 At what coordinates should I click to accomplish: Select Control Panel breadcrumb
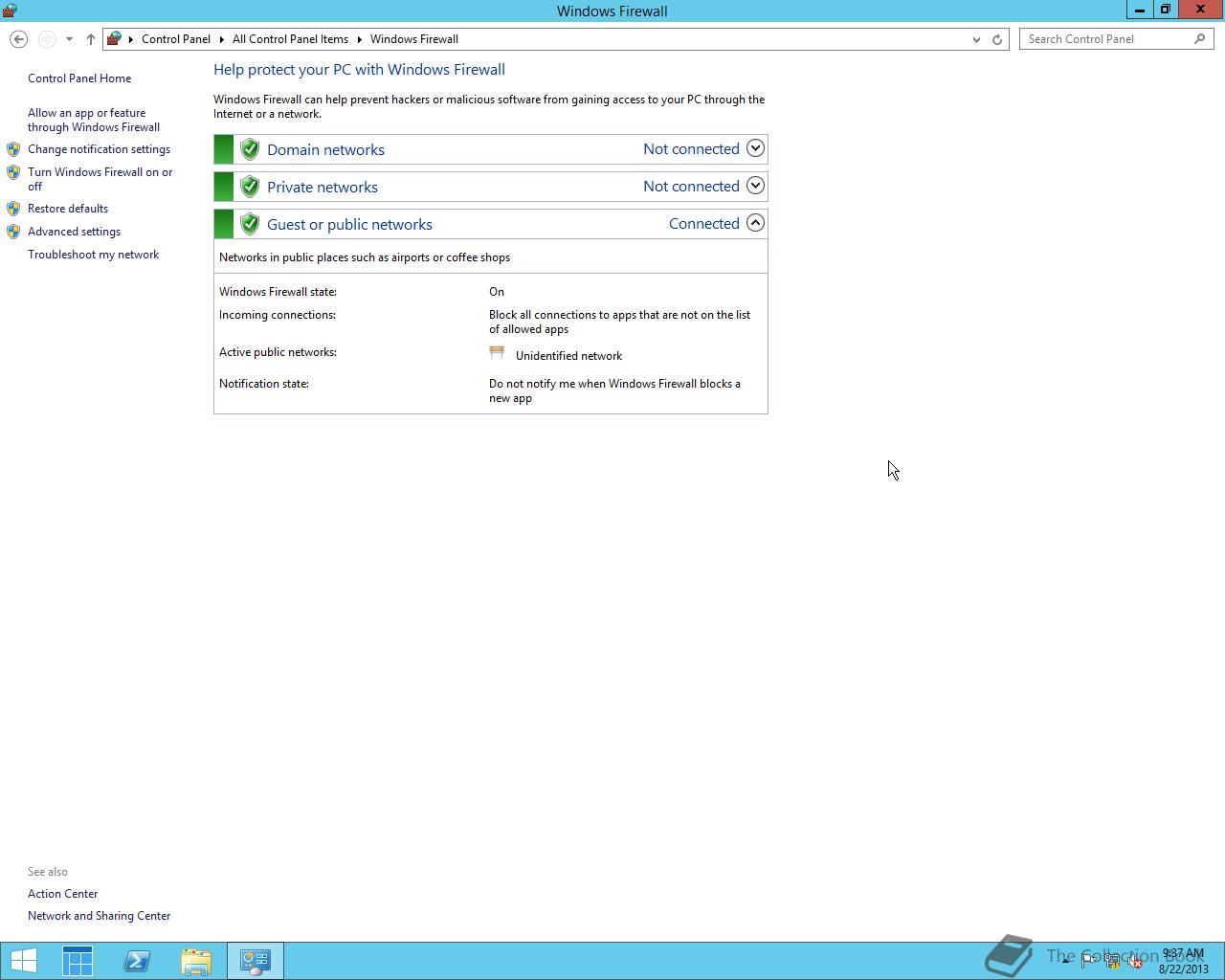[x=176, y=39]
